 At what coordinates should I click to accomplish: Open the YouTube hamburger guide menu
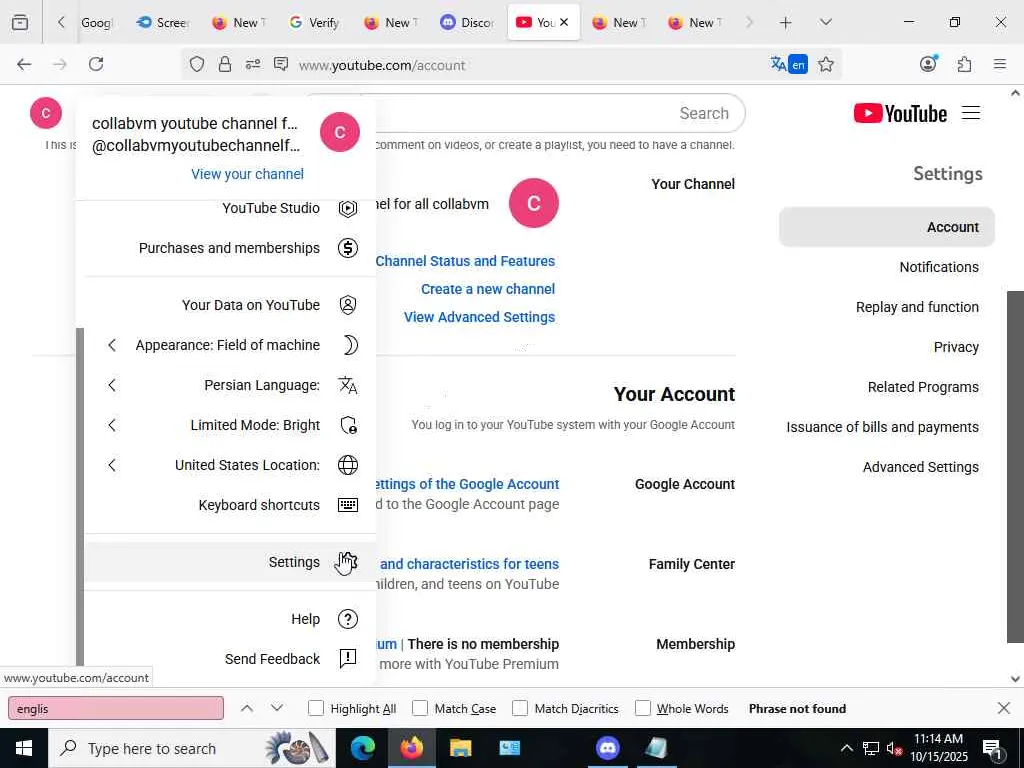pos(970,113)
